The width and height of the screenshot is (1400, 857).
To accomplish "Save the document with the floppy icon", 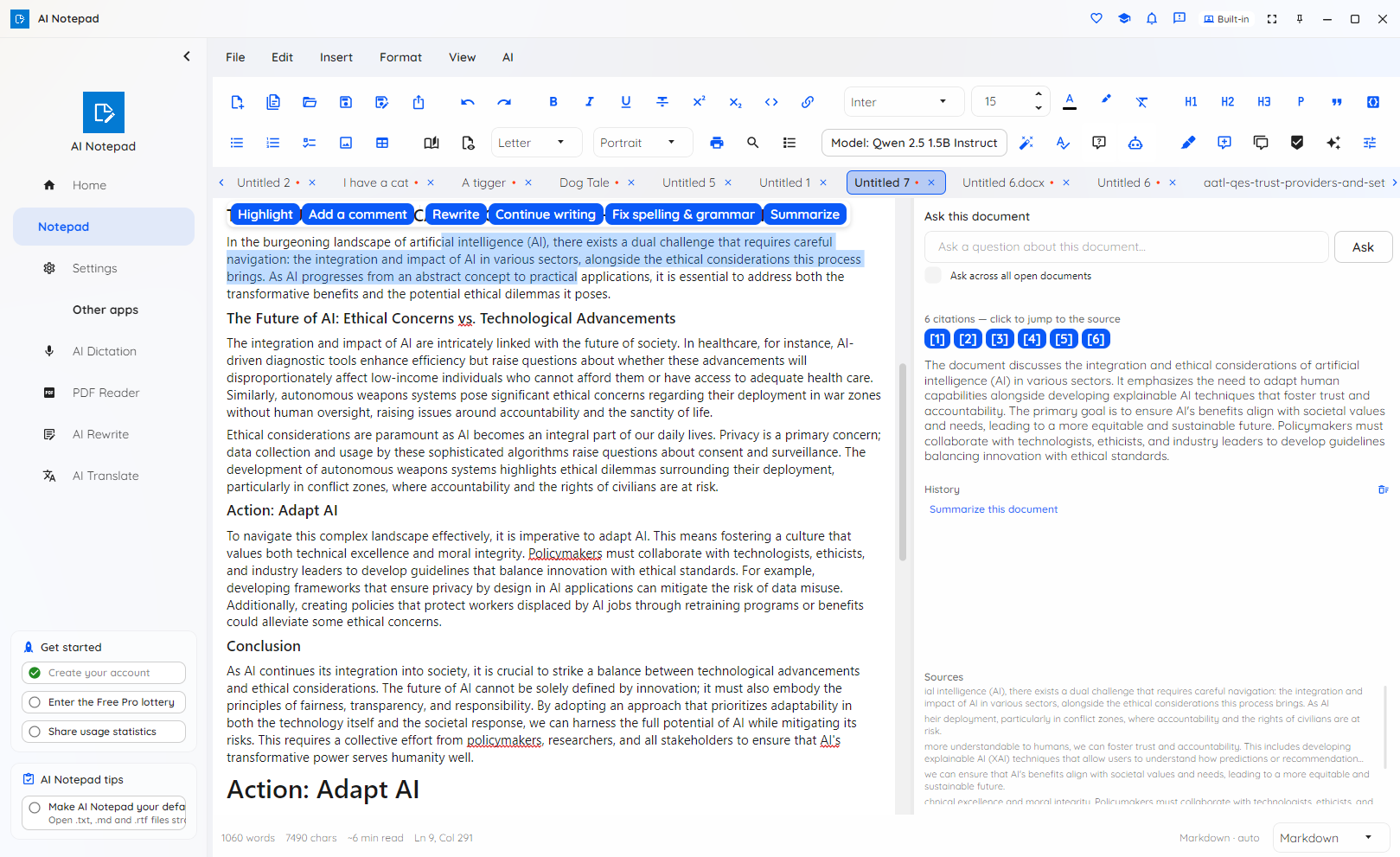I will [346, 102].
